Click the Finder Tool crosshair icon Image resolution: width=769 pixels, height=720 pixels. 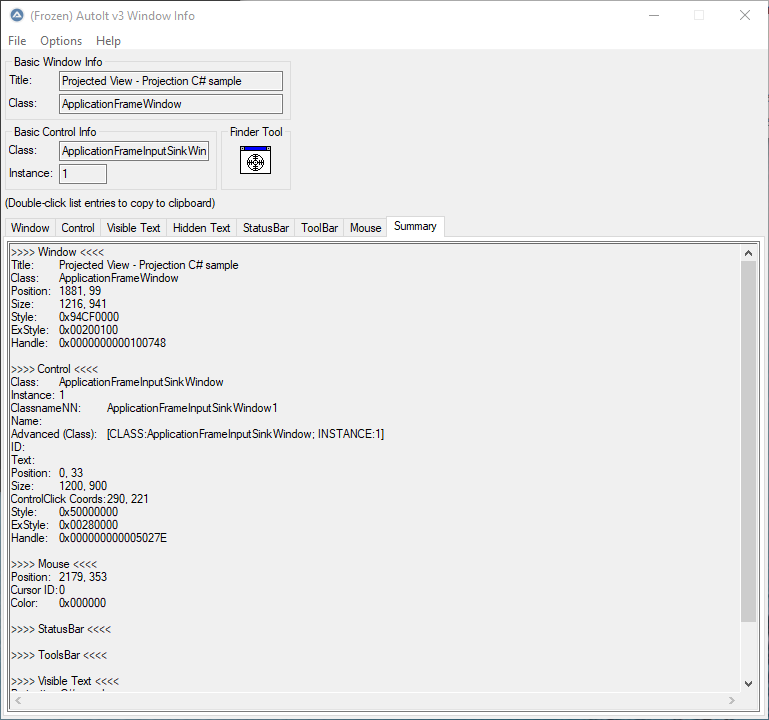point(255,160)
